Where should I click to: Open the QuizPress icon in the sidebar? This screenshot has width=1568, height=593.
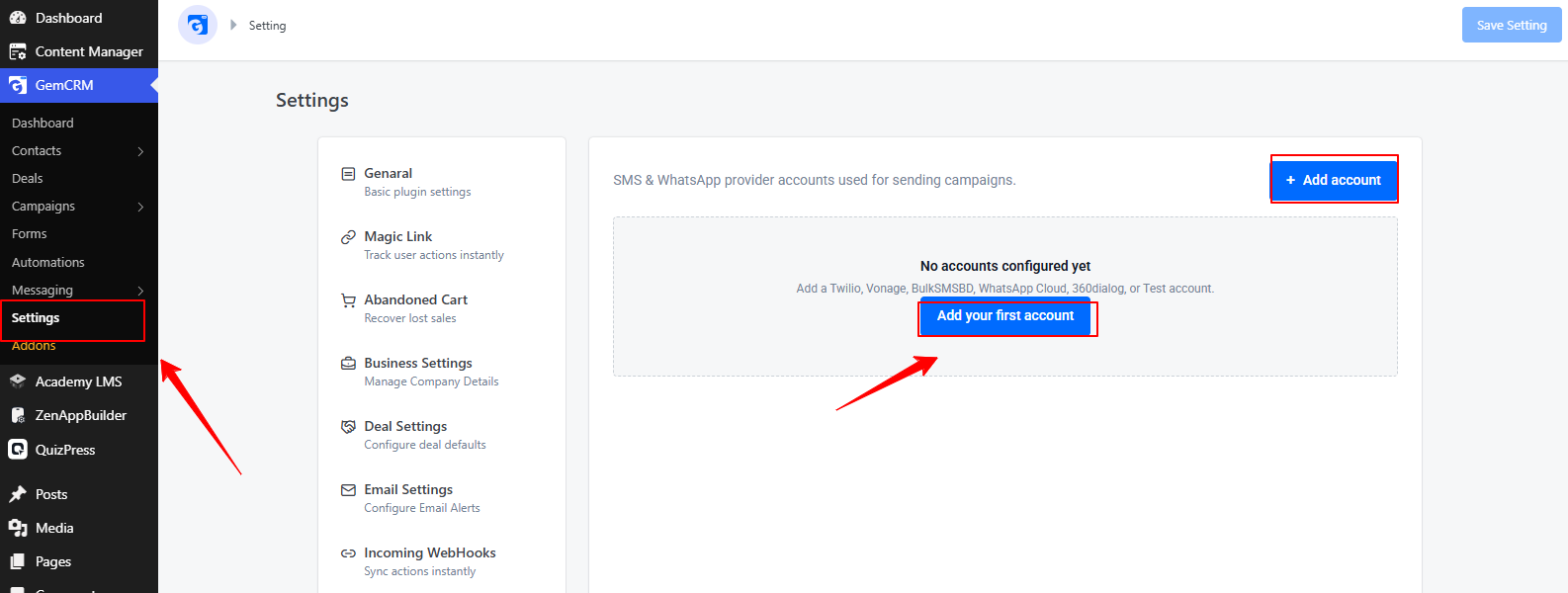18,450
